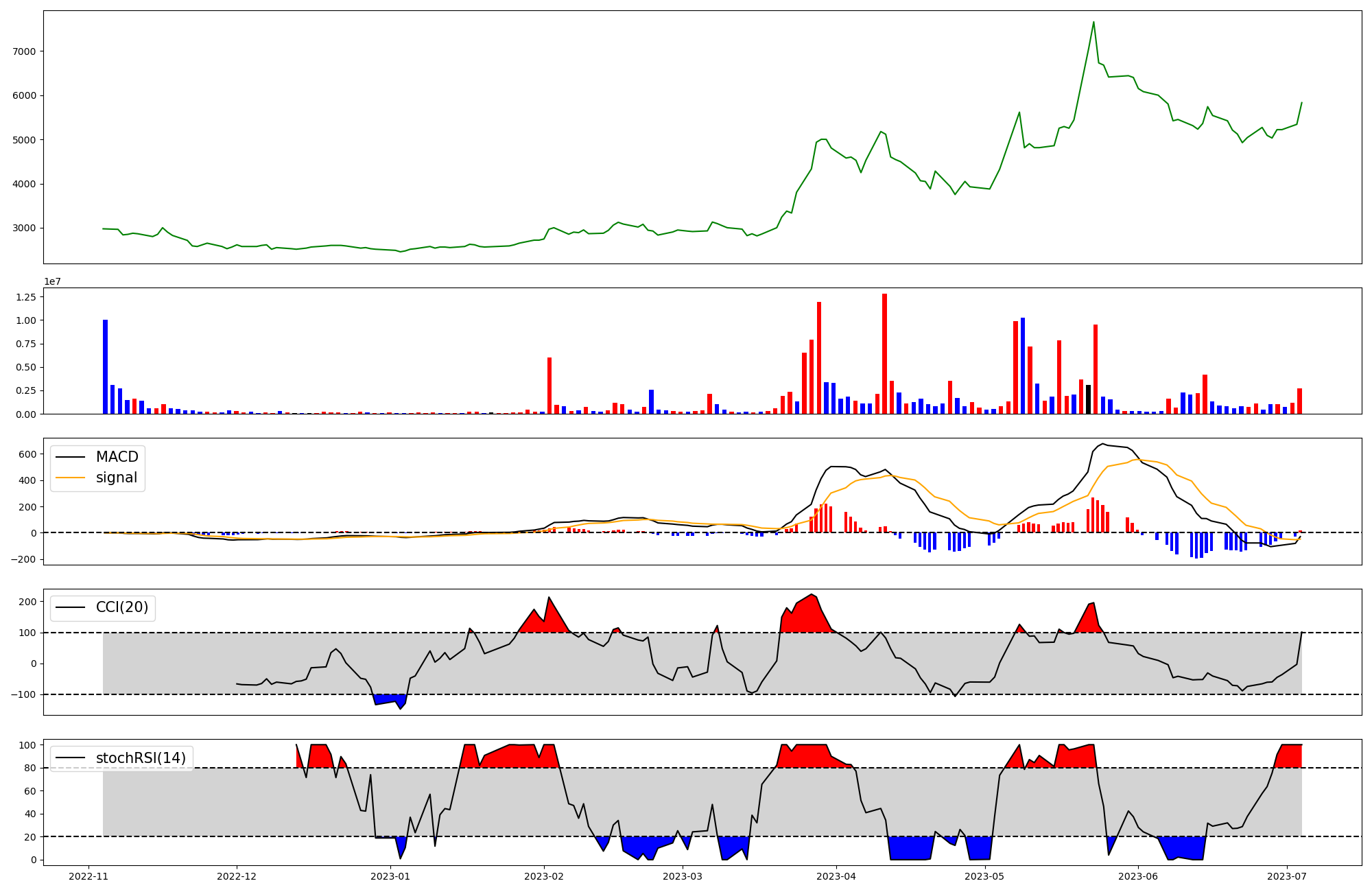Click the −200 tick on MACD axis
The height and width of the screenshot is (892, 1372).
click(23, 559)
